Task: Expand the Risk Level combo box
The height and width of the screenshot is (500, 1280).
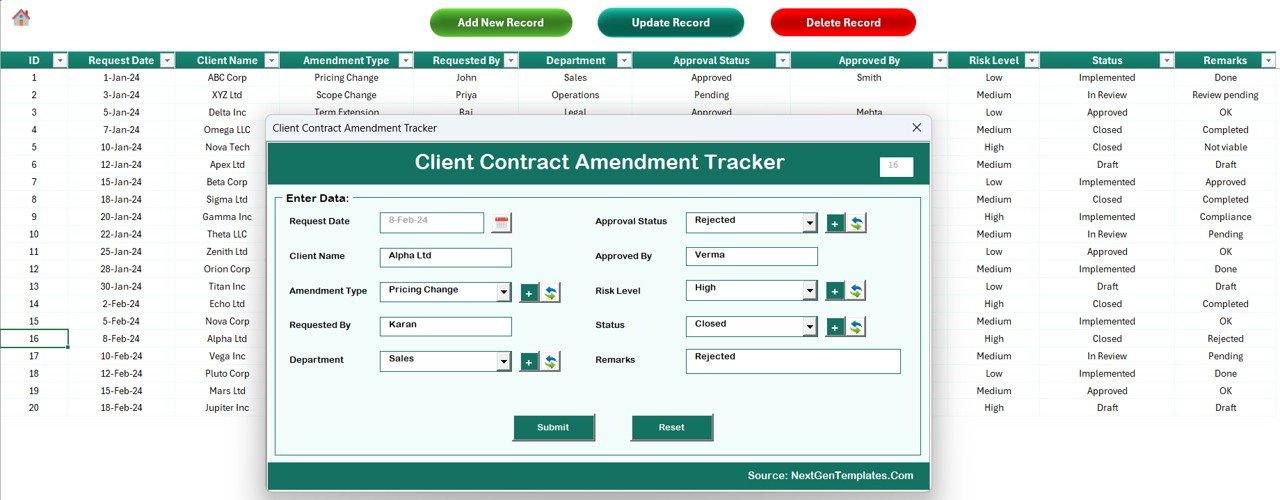Action: click(x=810, y=290)
